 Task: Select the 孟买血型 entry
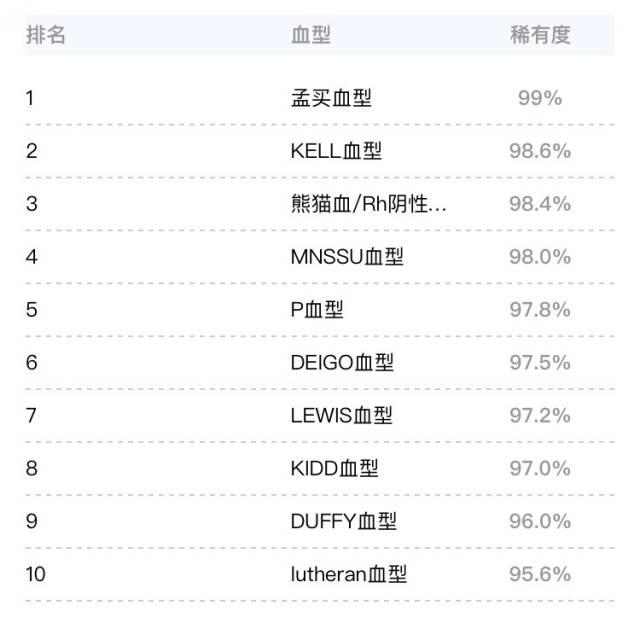[331, 98]
